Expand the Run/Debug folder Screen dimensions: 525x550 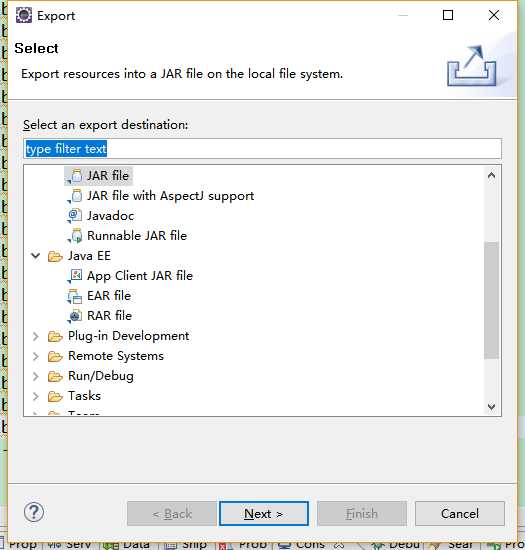point(35,376)
